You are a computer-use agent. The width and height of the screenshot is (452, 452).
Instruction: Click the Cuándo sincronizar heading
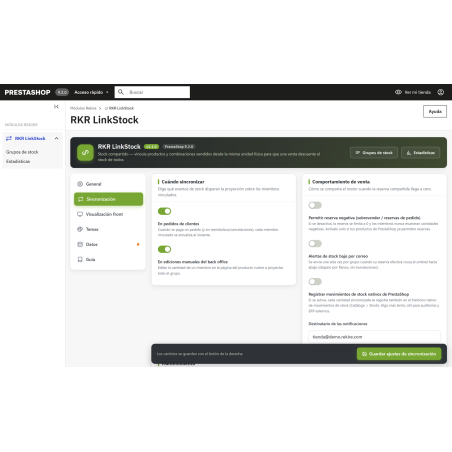(183, 182)
